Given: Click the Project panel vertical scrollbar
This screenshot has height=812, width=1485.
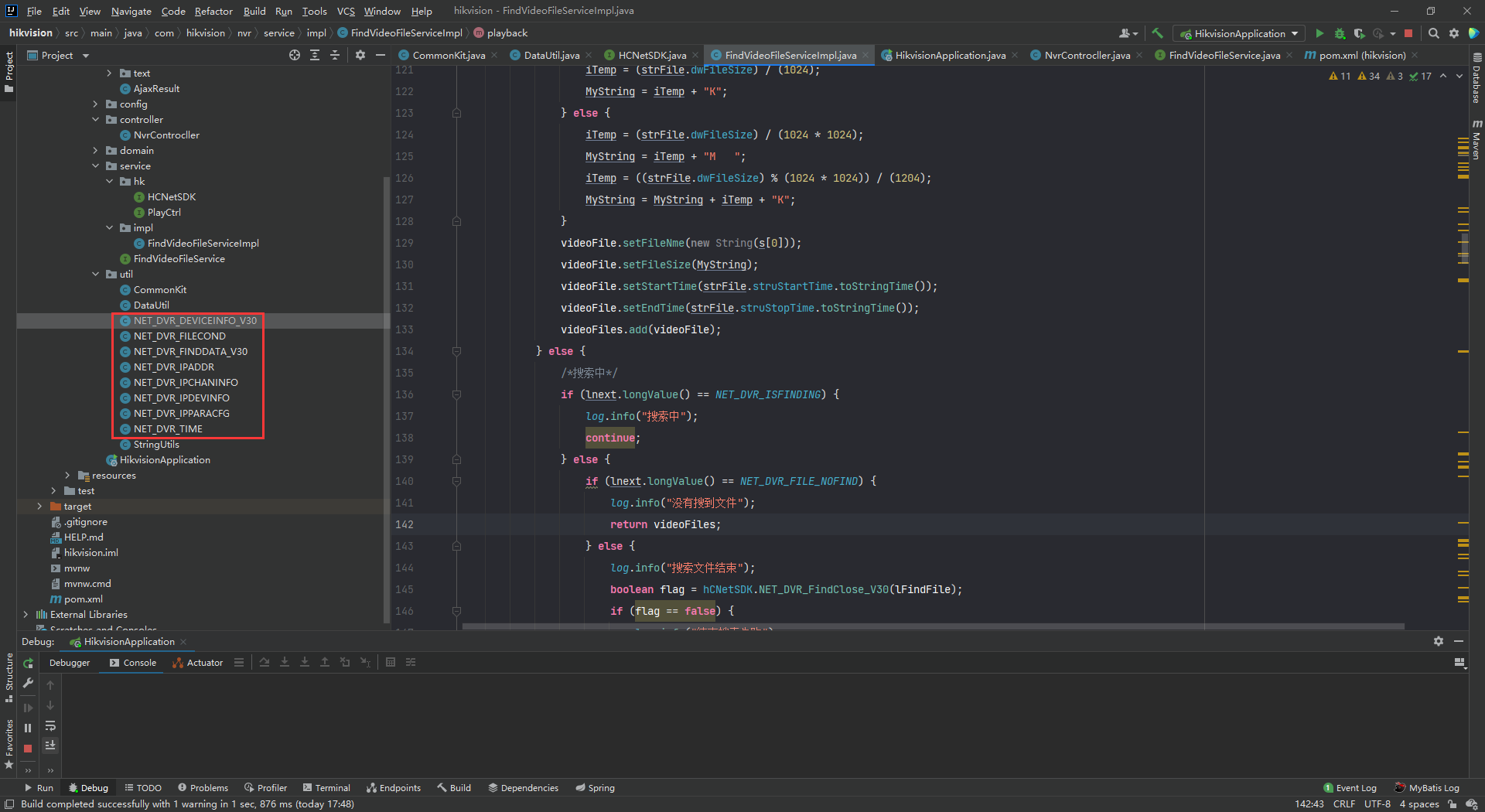Looking at the screenshot, I should tap(386, 400).
